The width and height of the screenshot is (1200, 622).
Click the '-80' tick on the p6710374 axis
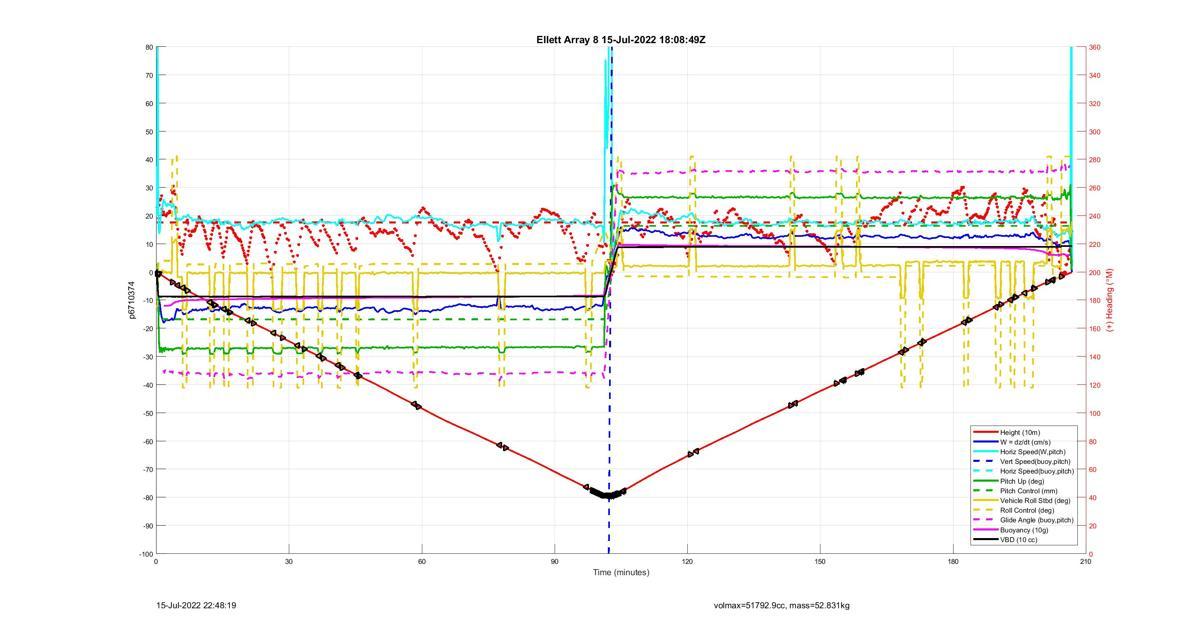point(148,497)
